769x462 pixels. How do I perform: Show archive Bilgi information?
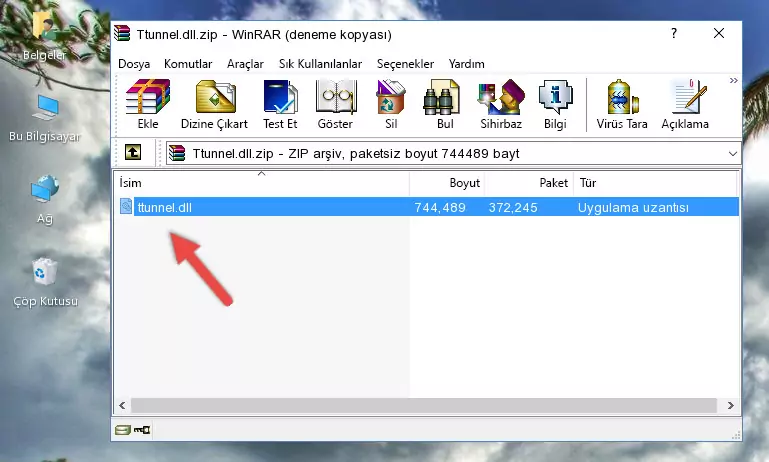555,104
